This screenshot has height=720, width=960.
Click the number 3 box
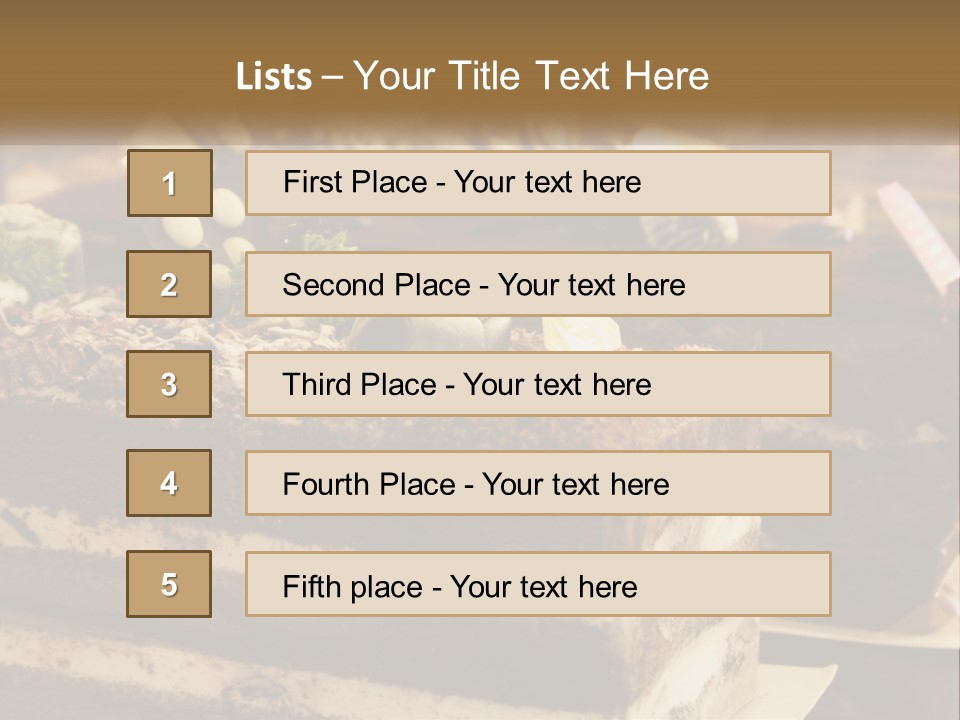pyautogui.click(x=169, y=384)
